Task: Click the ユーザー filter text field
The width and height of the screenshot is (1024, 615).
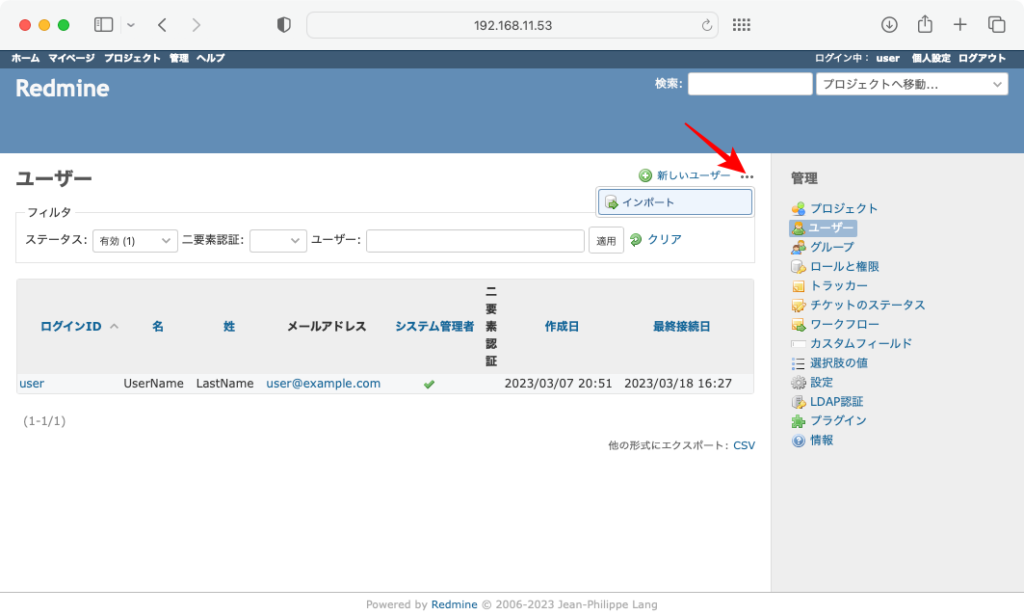Action: 475,240
